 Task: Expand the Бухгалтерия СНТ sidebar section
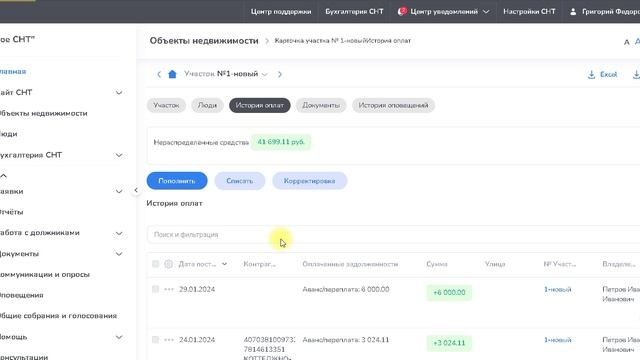tap(119, 155)
